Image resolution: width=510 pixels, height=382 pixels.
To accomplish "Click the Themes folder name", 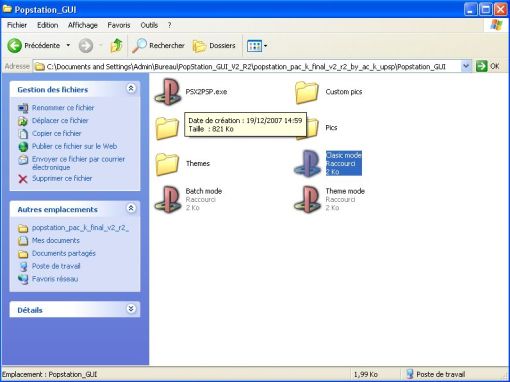I will [198, 163].
